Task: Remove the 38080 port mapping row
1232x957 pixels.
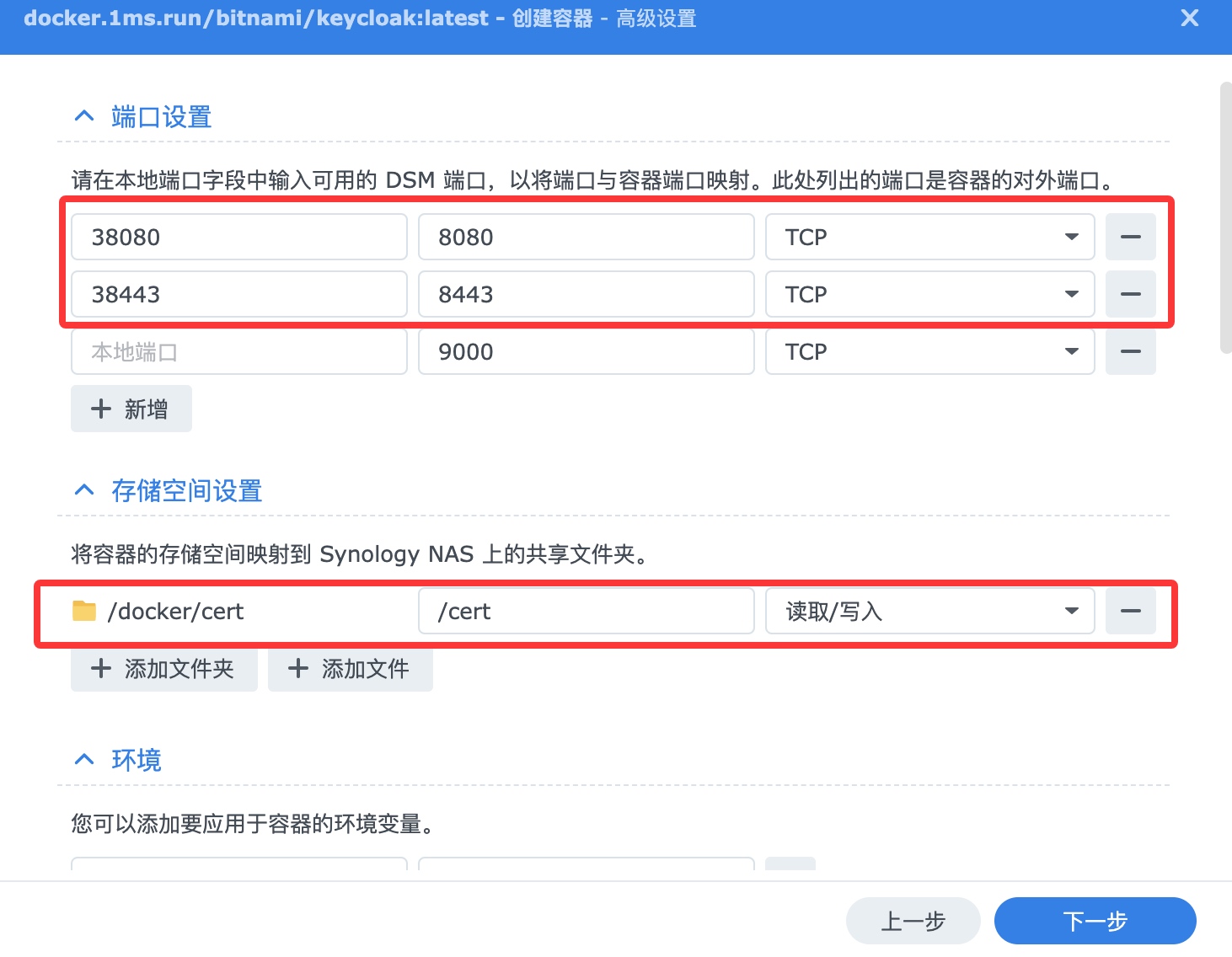Action: pos(1130,237)
